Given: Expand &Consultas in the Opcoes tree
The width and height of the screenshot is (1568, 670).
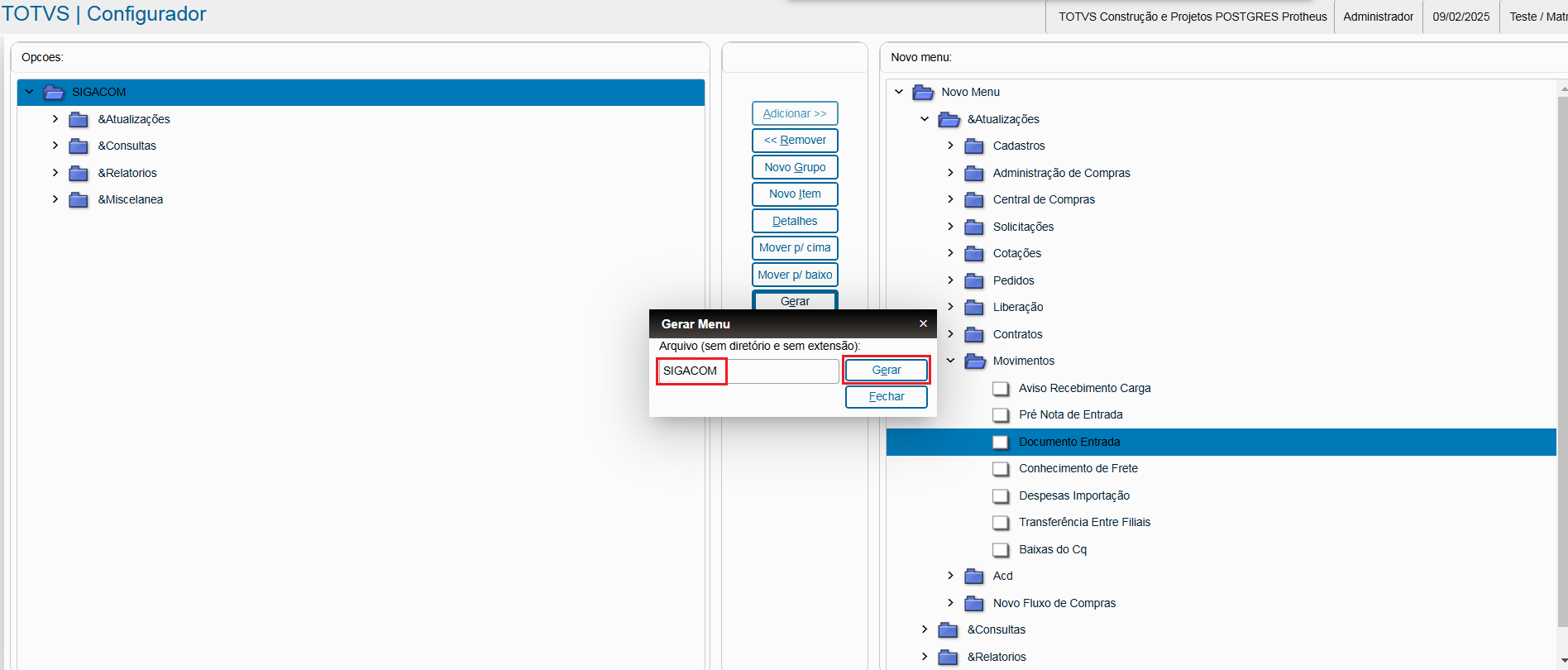Looking at the screenshot, I should point(55,146).
